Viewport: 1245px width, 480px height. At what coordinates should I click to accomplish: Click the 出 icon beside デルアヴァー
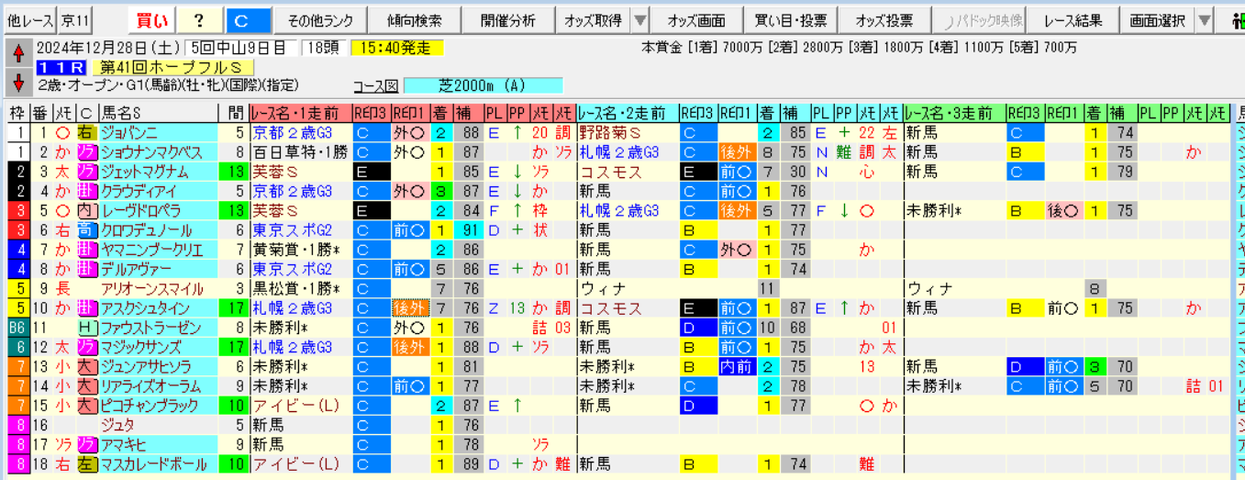pyautogui.click(x=86, y=269)
